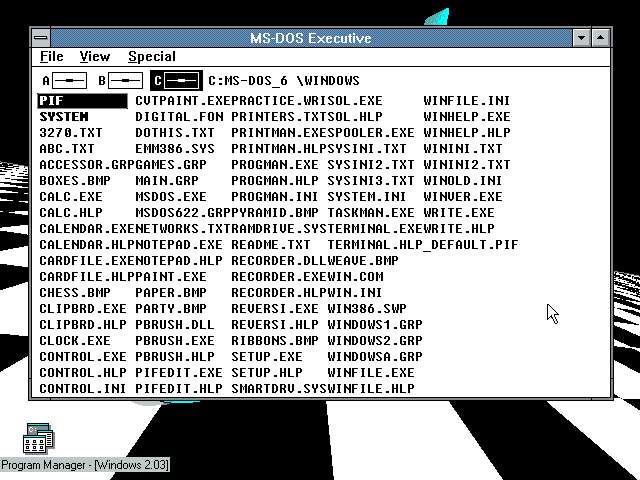Select RIBBONS.BMP file

click(275, 340)
